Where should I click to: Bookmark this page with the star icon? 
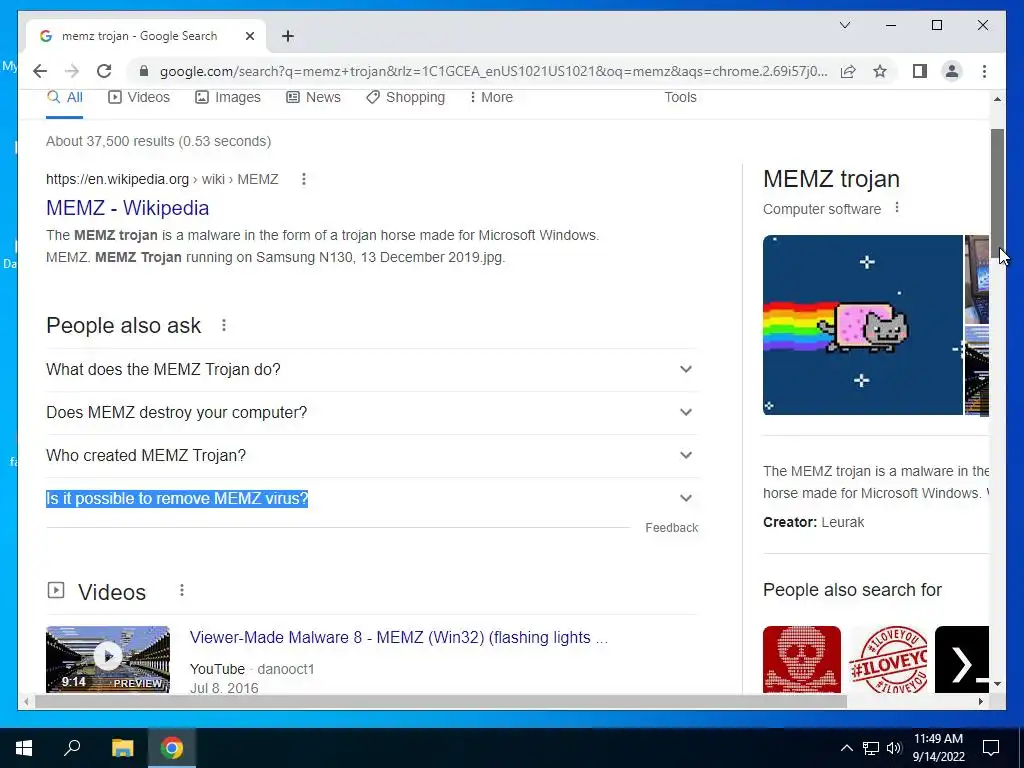[880, 71]
